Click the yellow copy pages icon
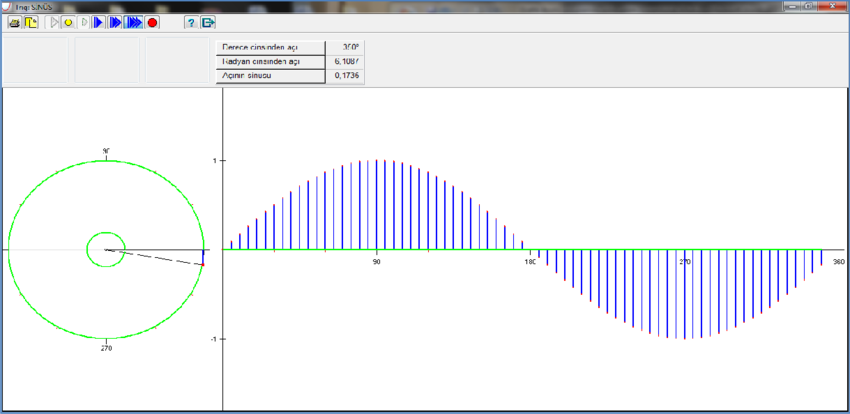Screen dimensions: 850x414 (31, 22)
